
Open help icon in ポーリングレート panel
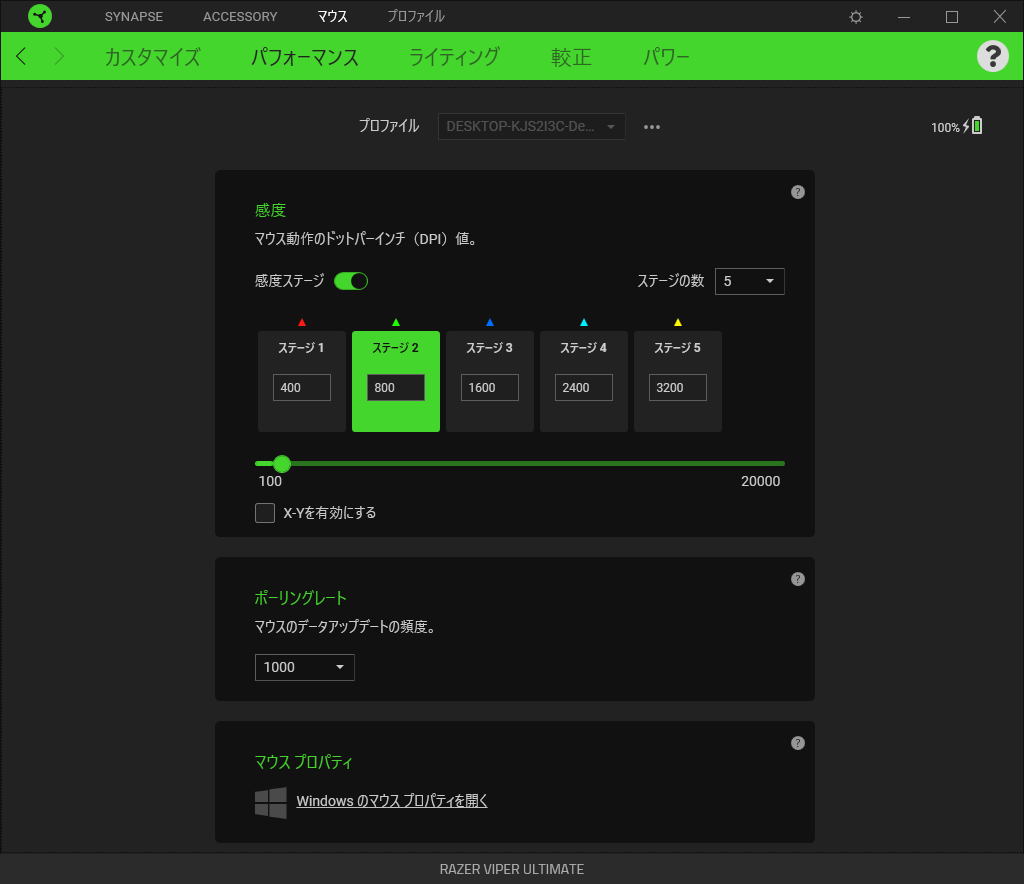pos(797,579)
